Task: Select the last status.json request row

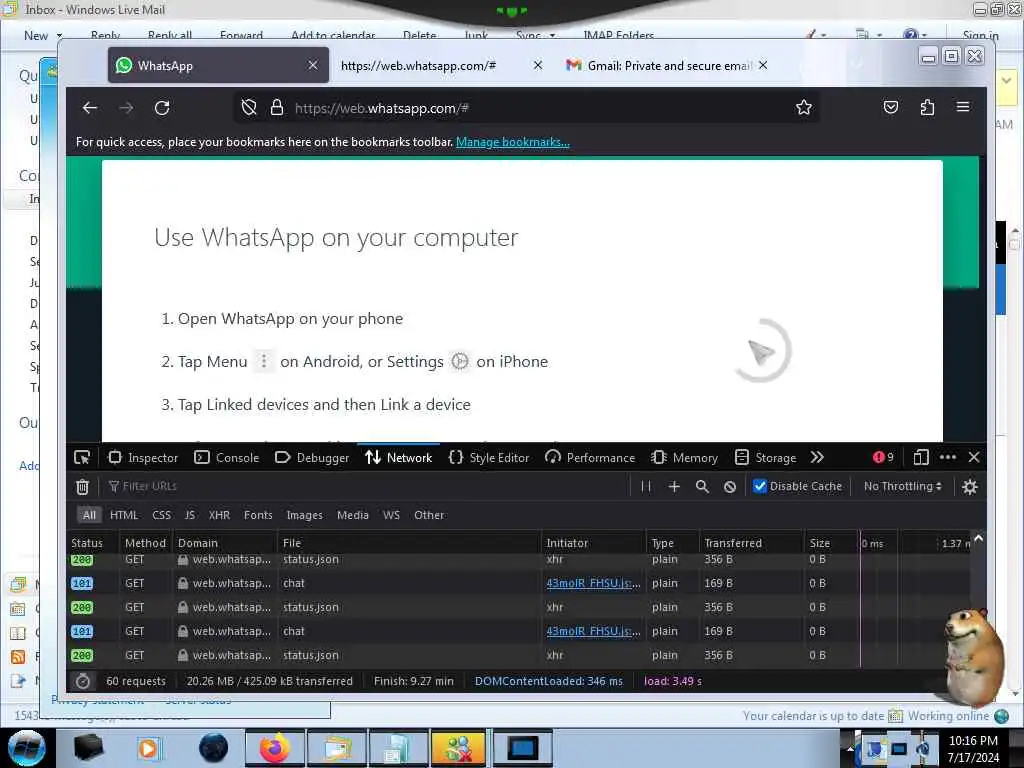Action: pyautogui.click(x=519, y=656)
